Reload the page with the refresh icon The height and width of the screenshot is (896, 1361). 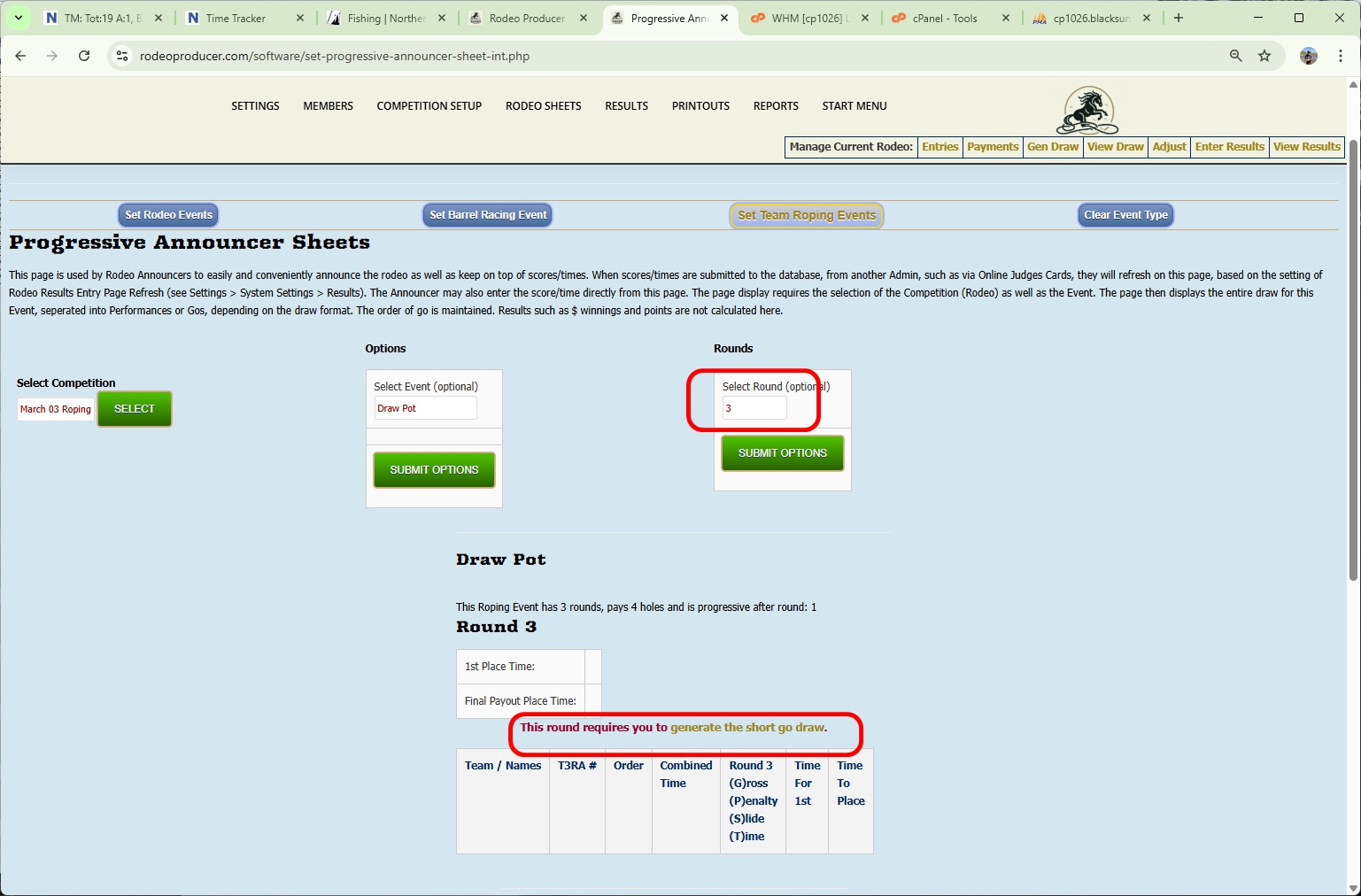click(x=84, y=56)
